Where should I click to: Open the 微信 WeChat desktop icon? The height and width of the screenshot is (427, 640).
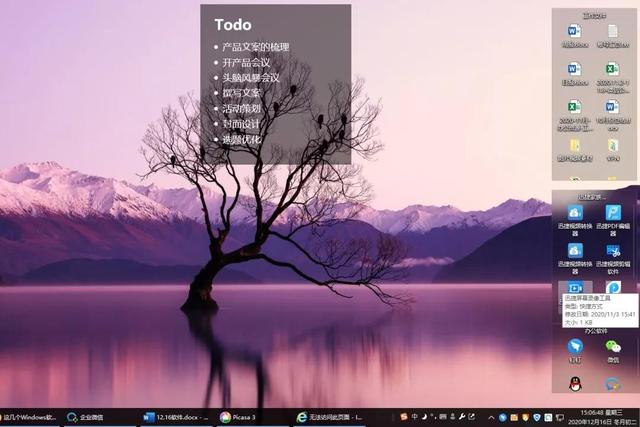[x=613, y=347]
